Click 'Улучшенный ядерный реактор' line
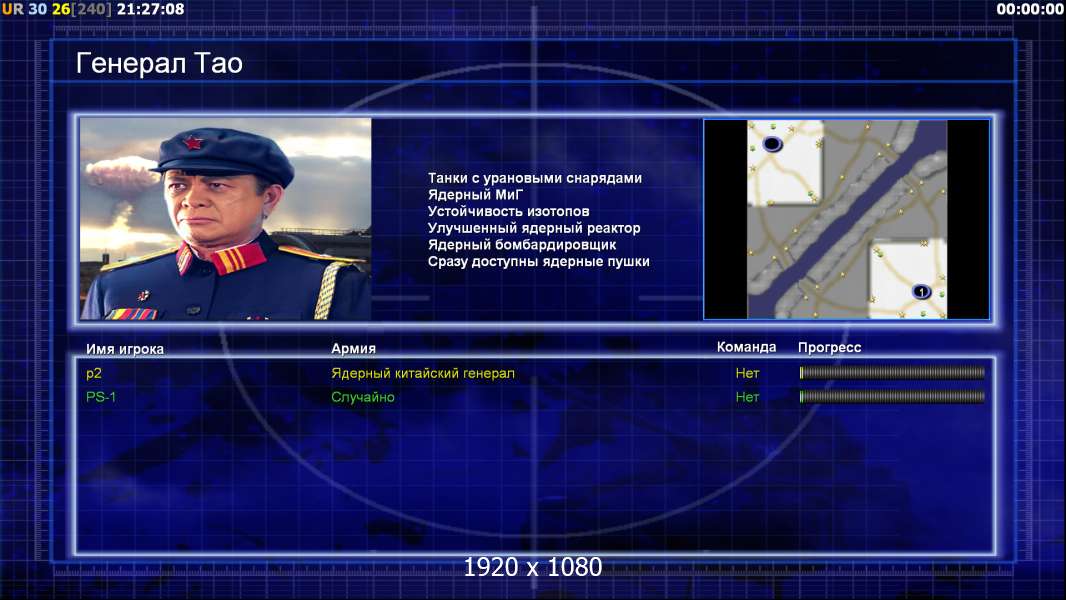This screenshot has height=600, width=1066. [x=534, y=228]
